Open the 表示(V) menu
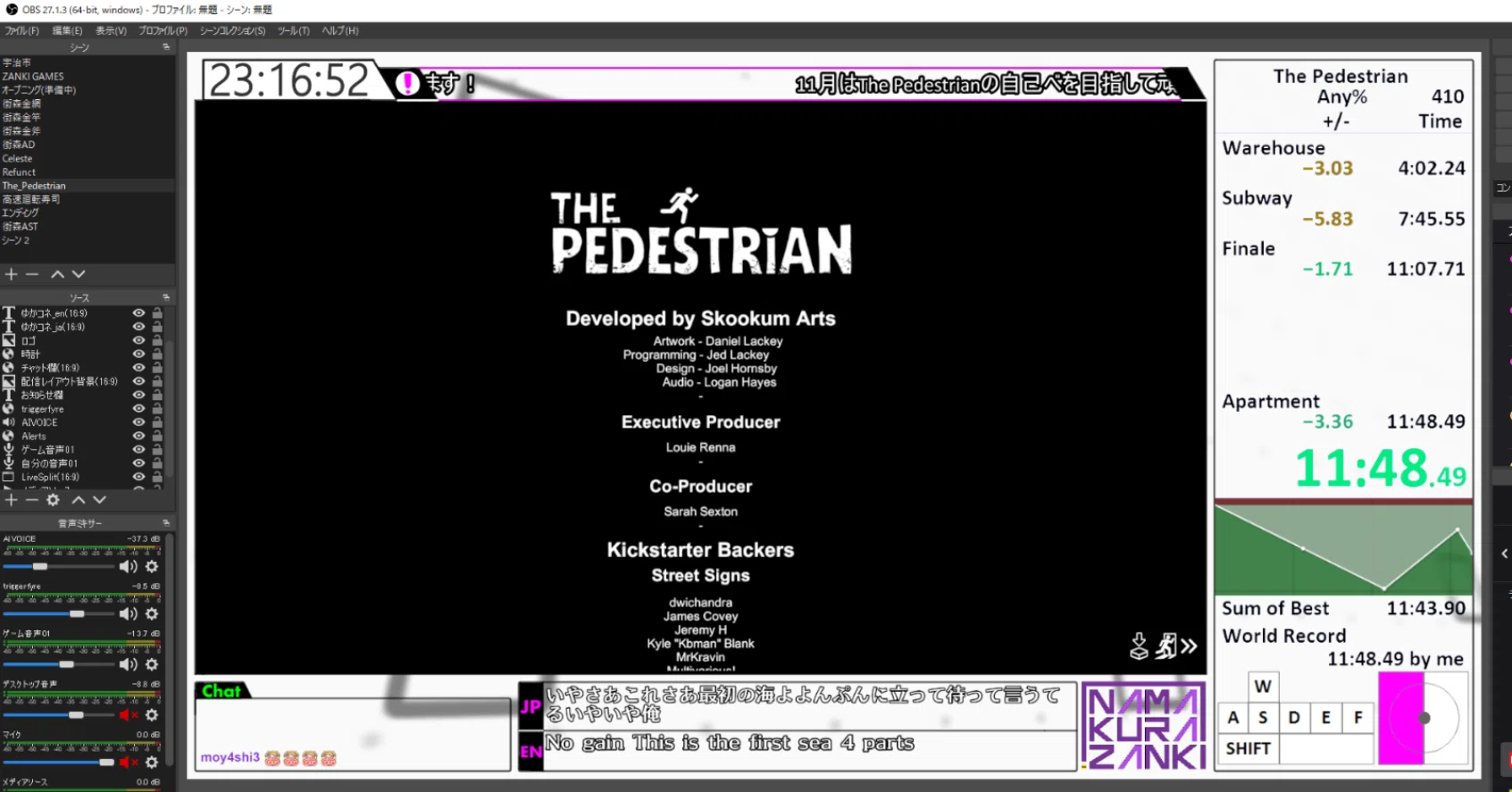Viewport: 1512px width, 792px height. (112, 30)
